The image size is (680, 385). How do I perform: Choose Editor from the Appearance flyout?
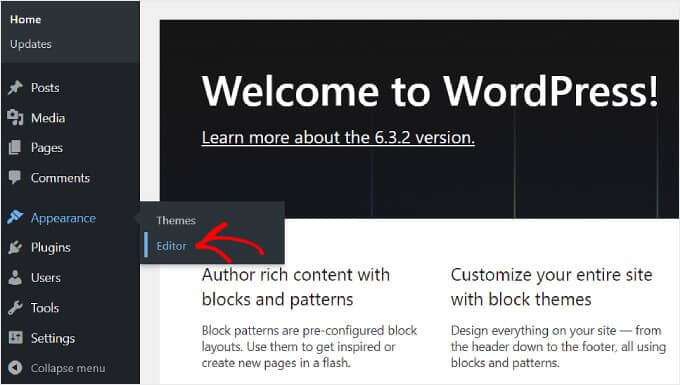tap(171, 246)
